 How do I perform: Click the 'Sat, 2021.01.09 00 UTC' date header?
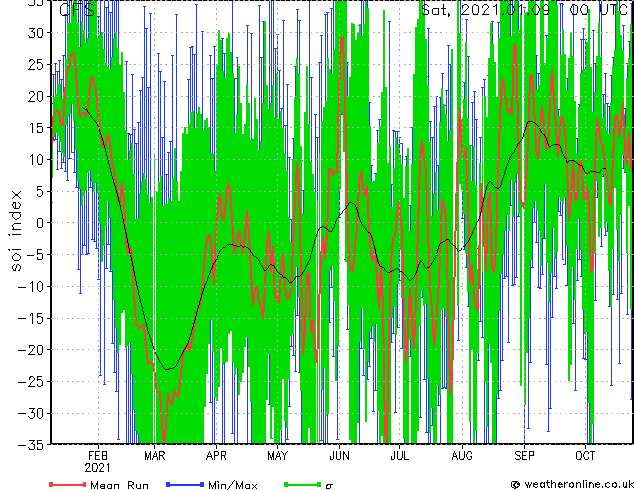[x=524, y=9]
